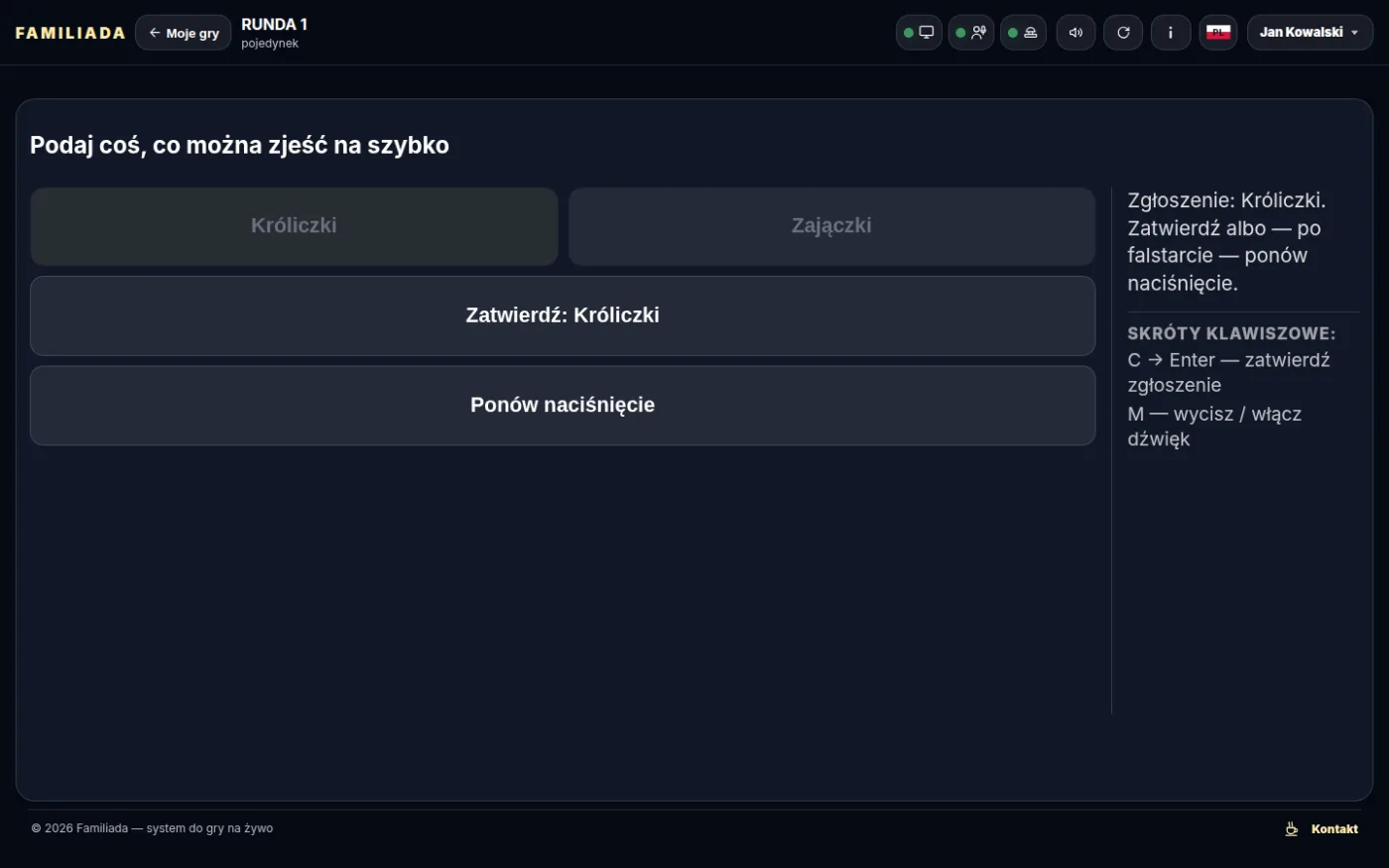Image resolution: width=1389 pixels, height=868 pixels.
Task: Open the Kontakt link in the footer
Action: [x=1334, y=829]
